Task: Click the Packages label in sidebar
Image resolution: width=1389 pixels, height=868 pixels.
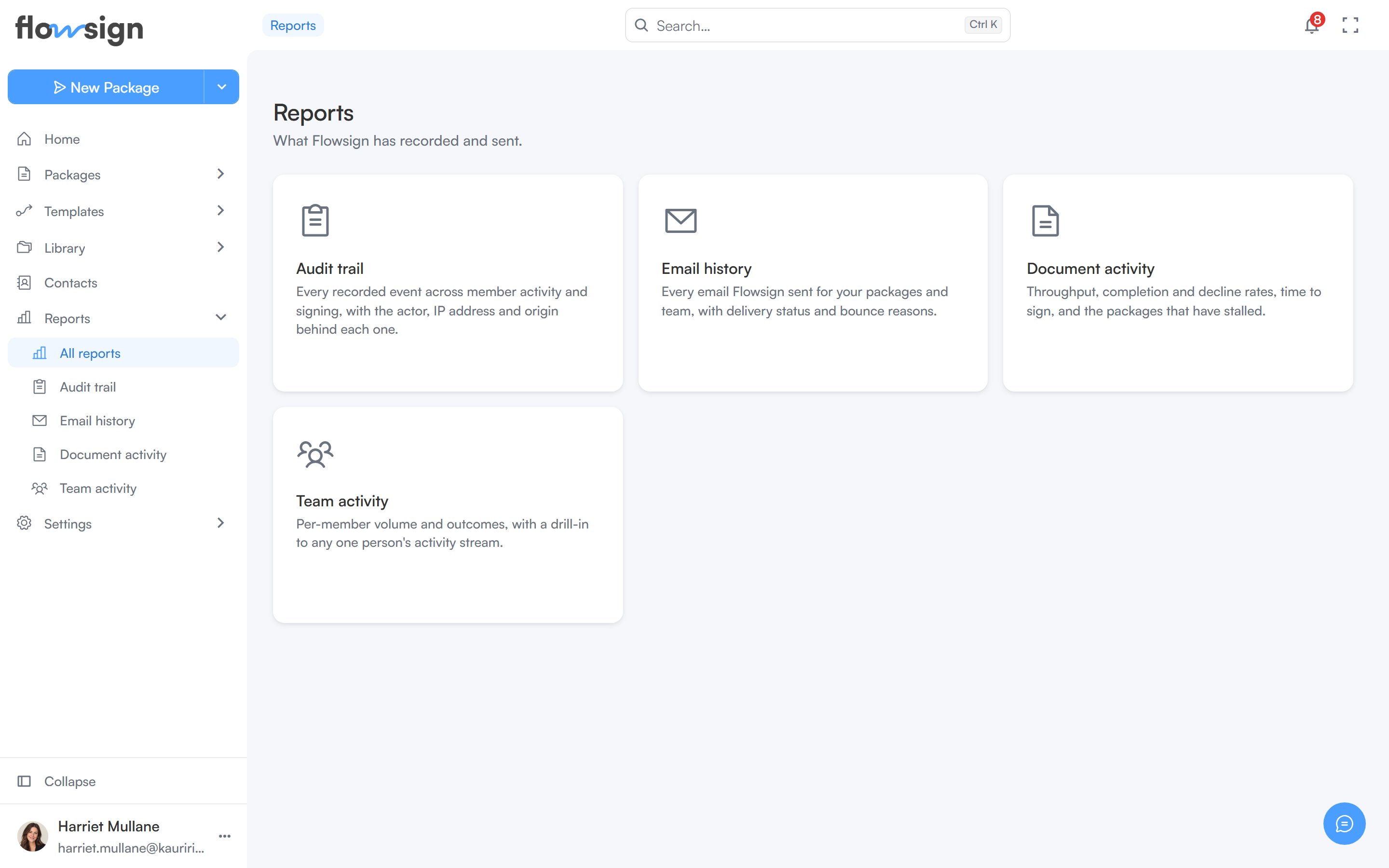Action: tap(72, 175)
